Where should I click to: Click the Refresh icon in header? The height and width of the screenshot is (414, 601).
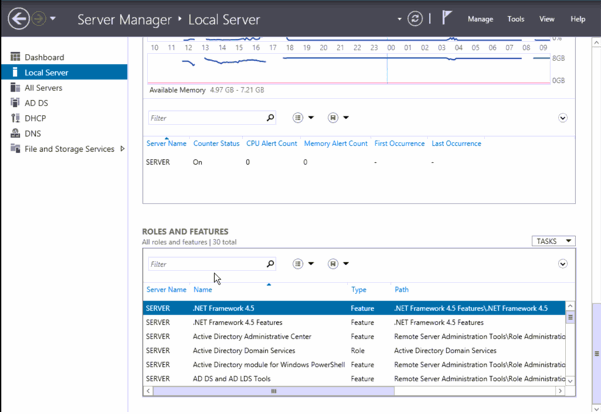pos(415,19)
